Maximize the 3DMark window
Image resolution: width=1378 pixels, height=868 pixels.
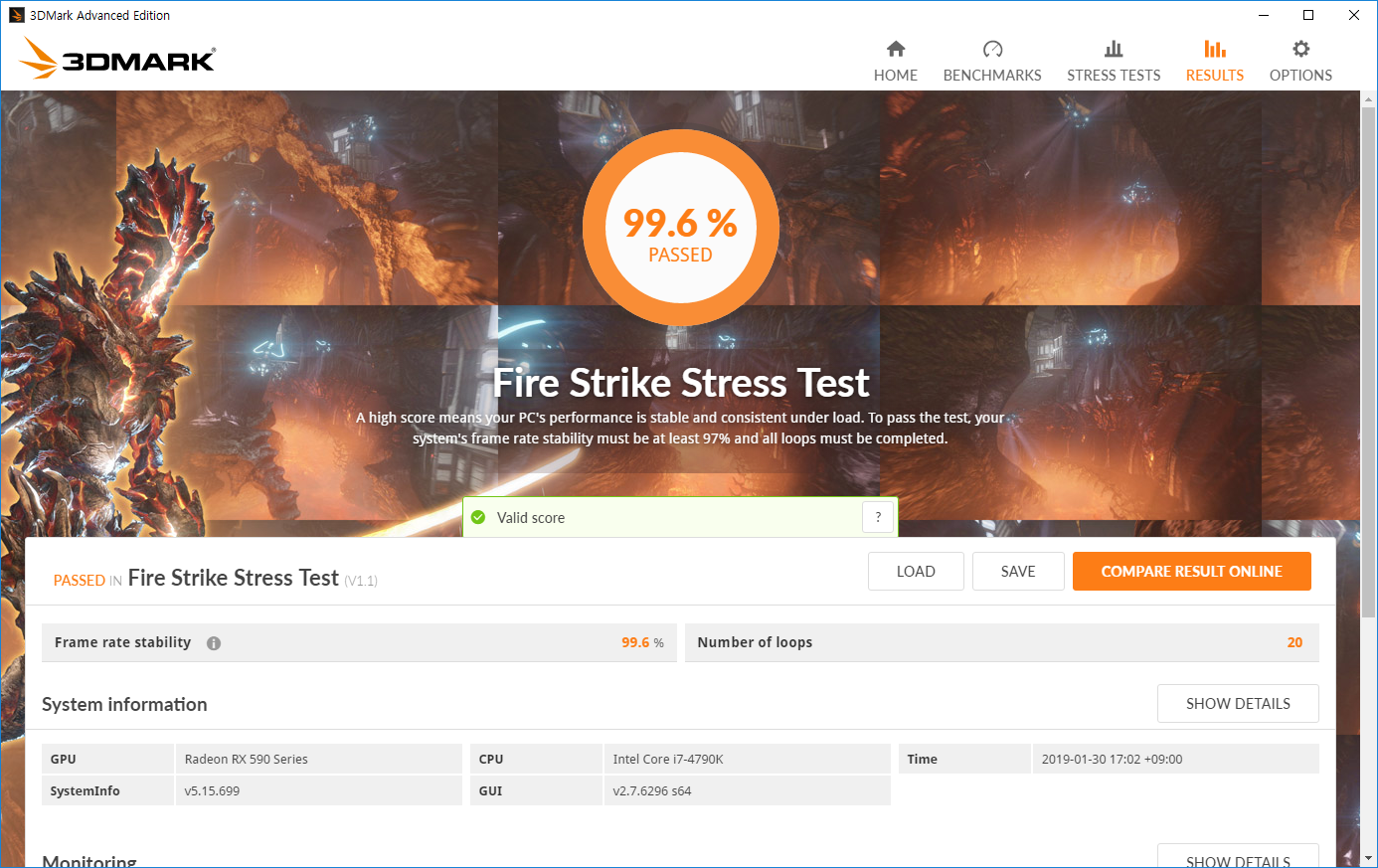(1308, 15)
